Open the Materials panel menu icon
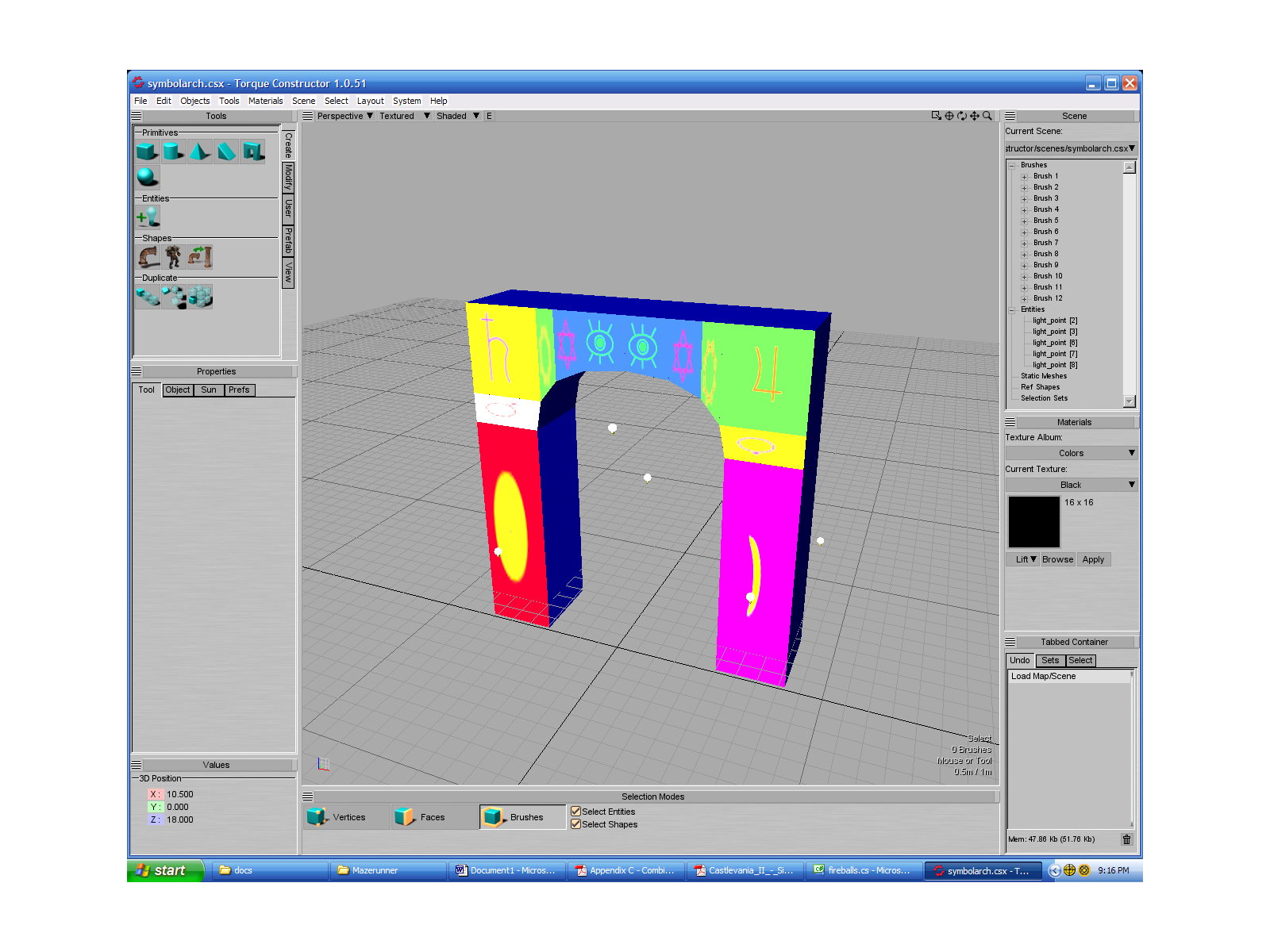The width and height of the screenshot is (1270, 952). coord(1010,422)
